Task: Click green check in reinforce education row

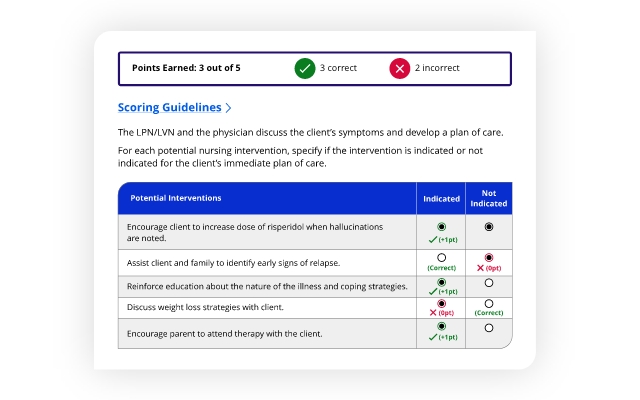Action: 432,293
